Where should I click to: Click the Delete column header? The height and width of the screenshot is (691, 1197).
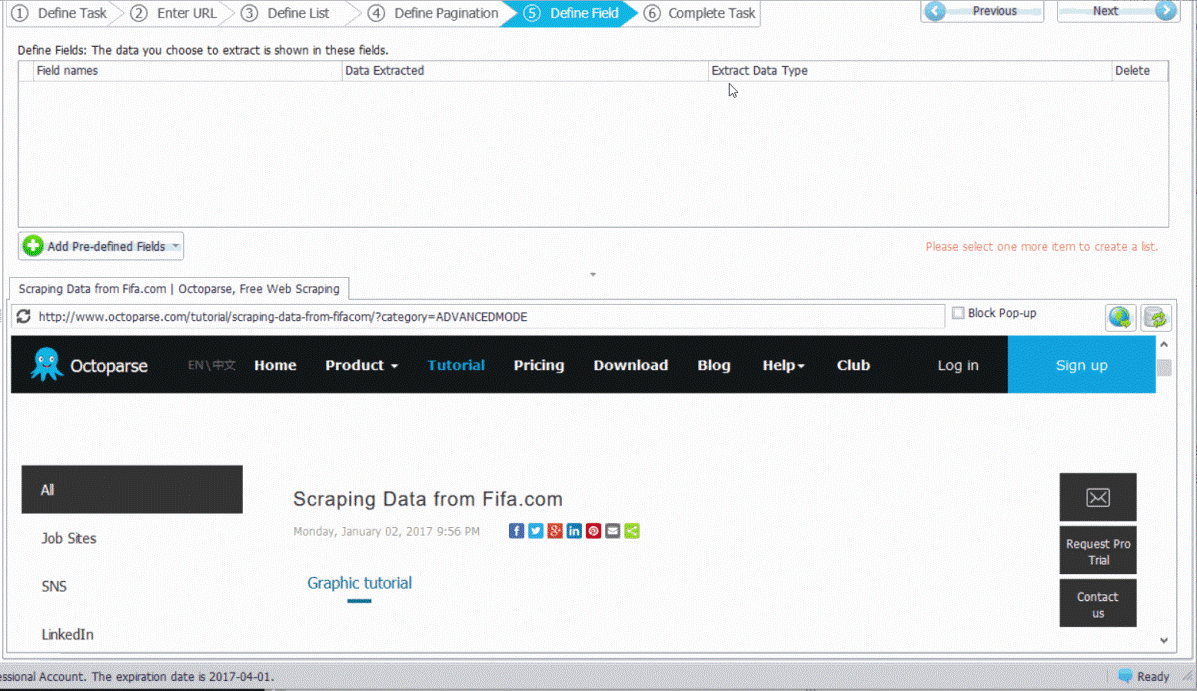click(1140, 70)
